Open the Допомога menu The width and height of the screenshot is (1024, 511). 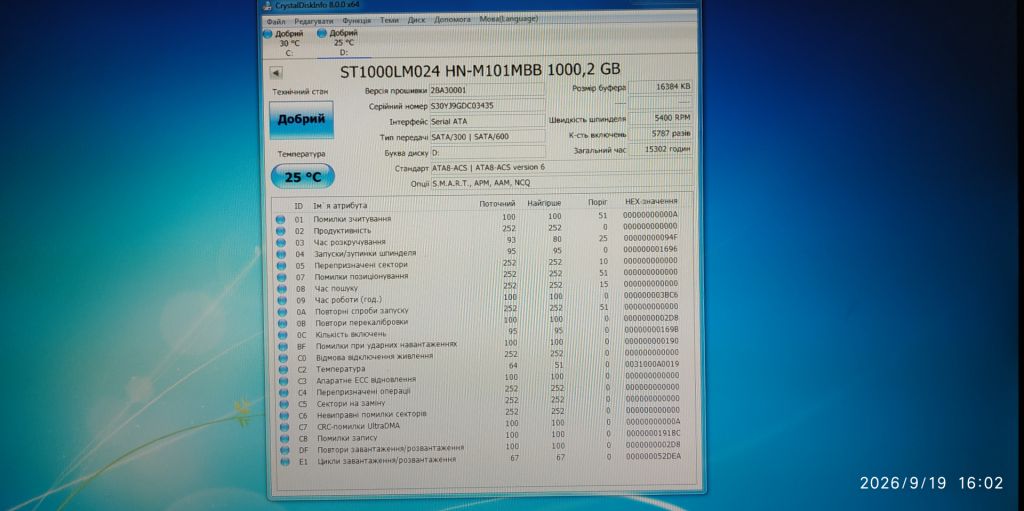pyautogui.click(x=452, y=20)
